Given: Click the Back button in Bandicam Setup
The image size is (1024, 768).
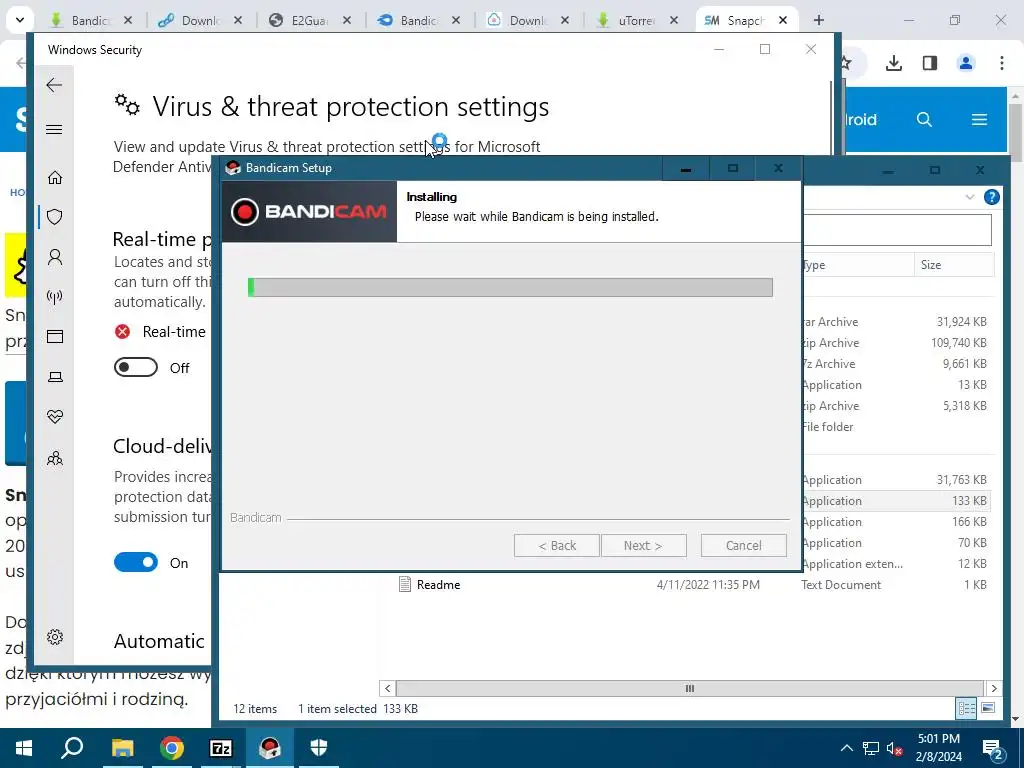Looking at the screenshot, I should click(556, 545).
